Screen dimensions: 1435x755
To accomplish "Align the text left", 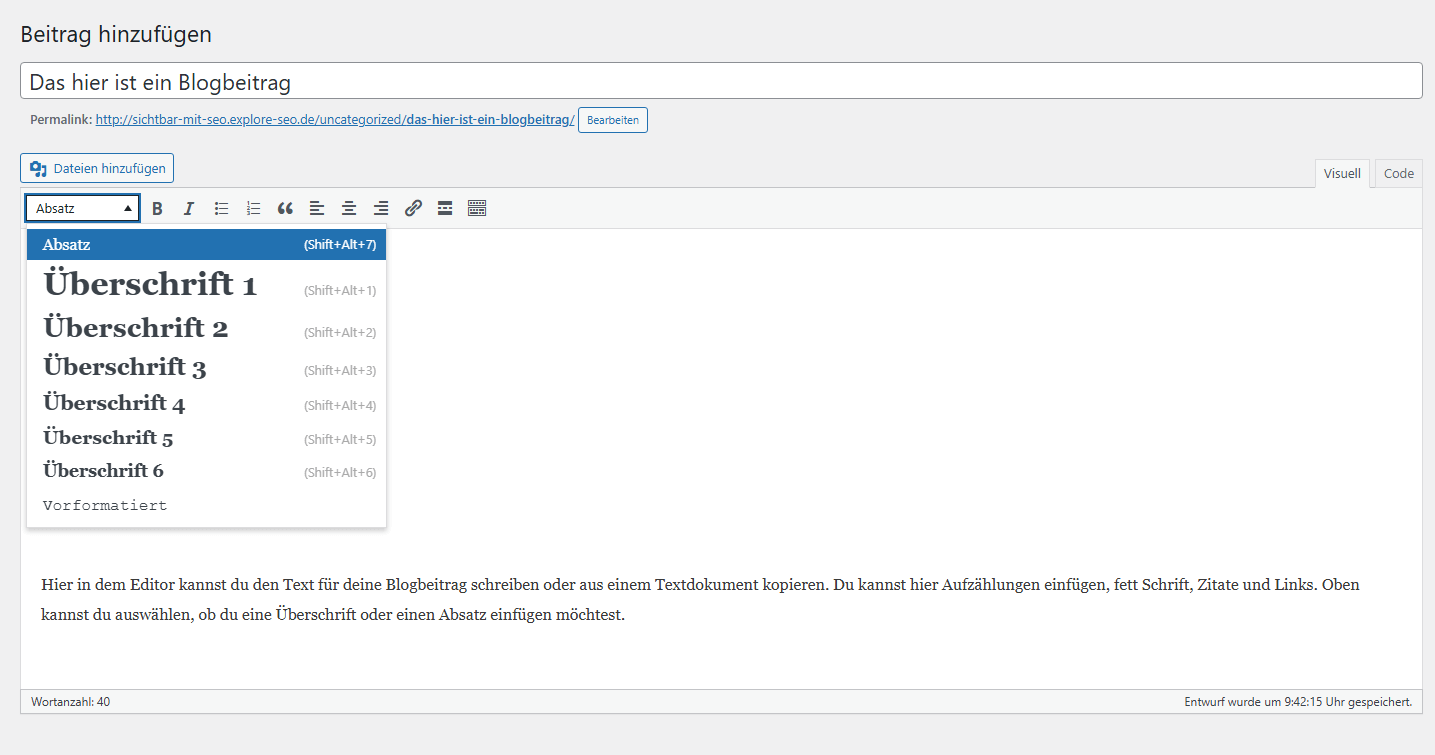I will coord(317,208).
